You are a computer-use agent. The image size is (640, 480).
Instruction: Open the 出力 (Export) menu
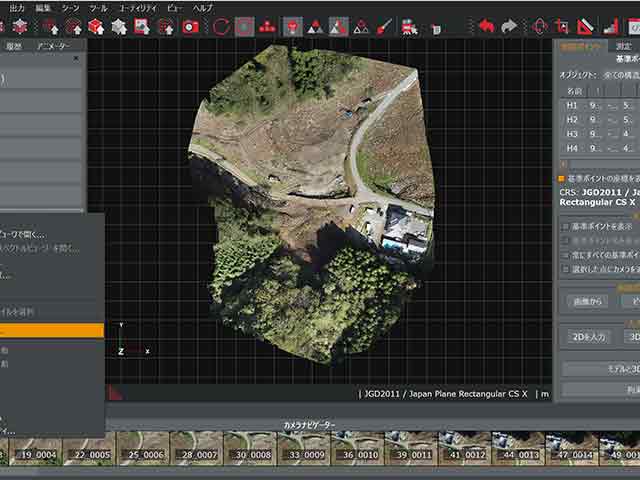pos(17,8)
